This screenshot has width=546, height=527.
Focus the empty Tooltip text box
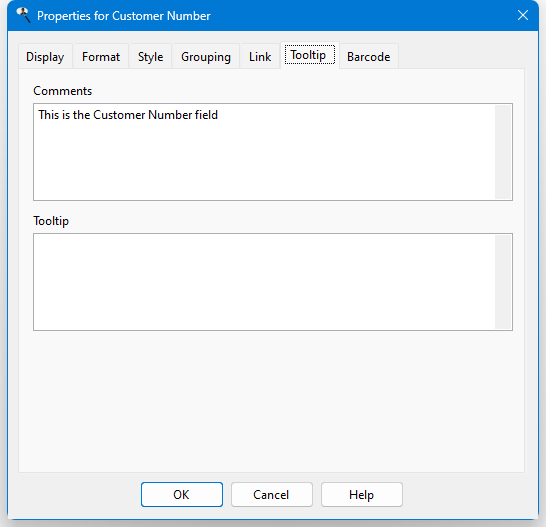264,282
